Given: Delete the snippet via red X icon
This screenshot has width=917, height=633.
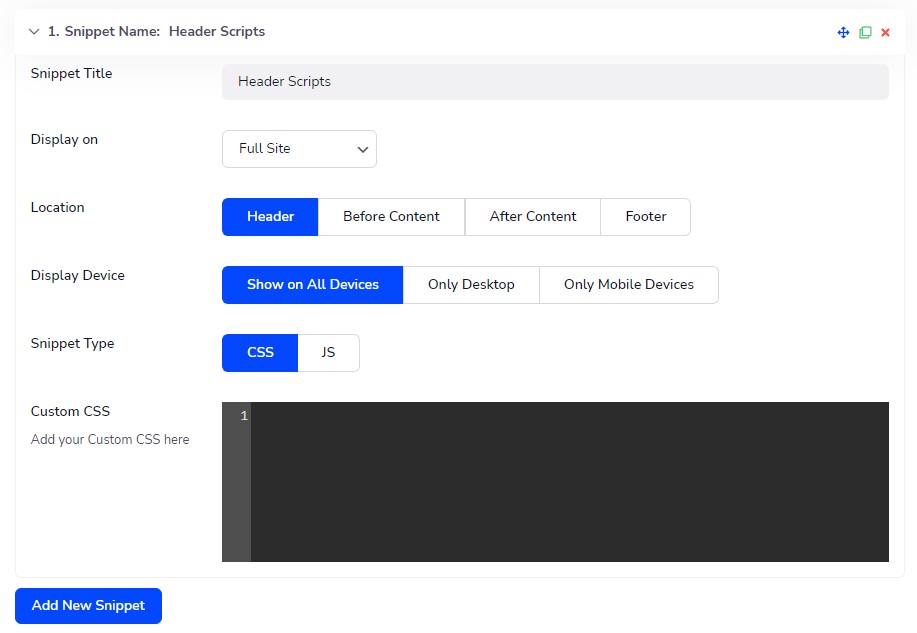Looking at the screenshot, I should pyautogui.click(x=885, y=31).
